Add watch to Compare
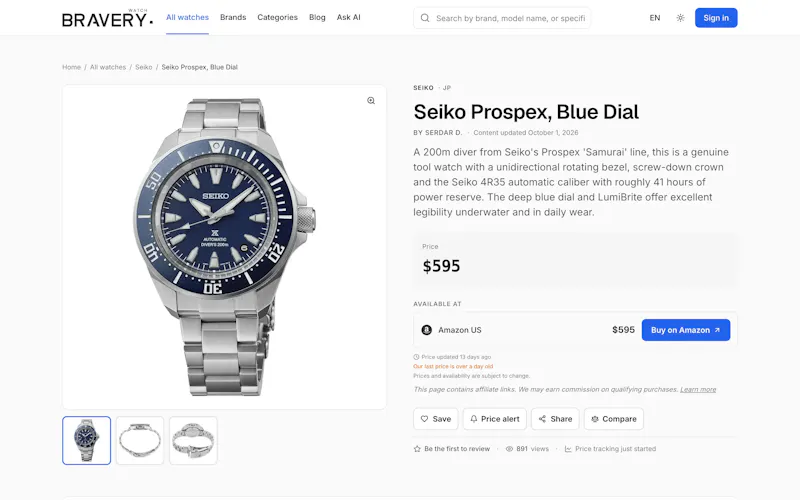800x500 pixels. click(614, 419)
